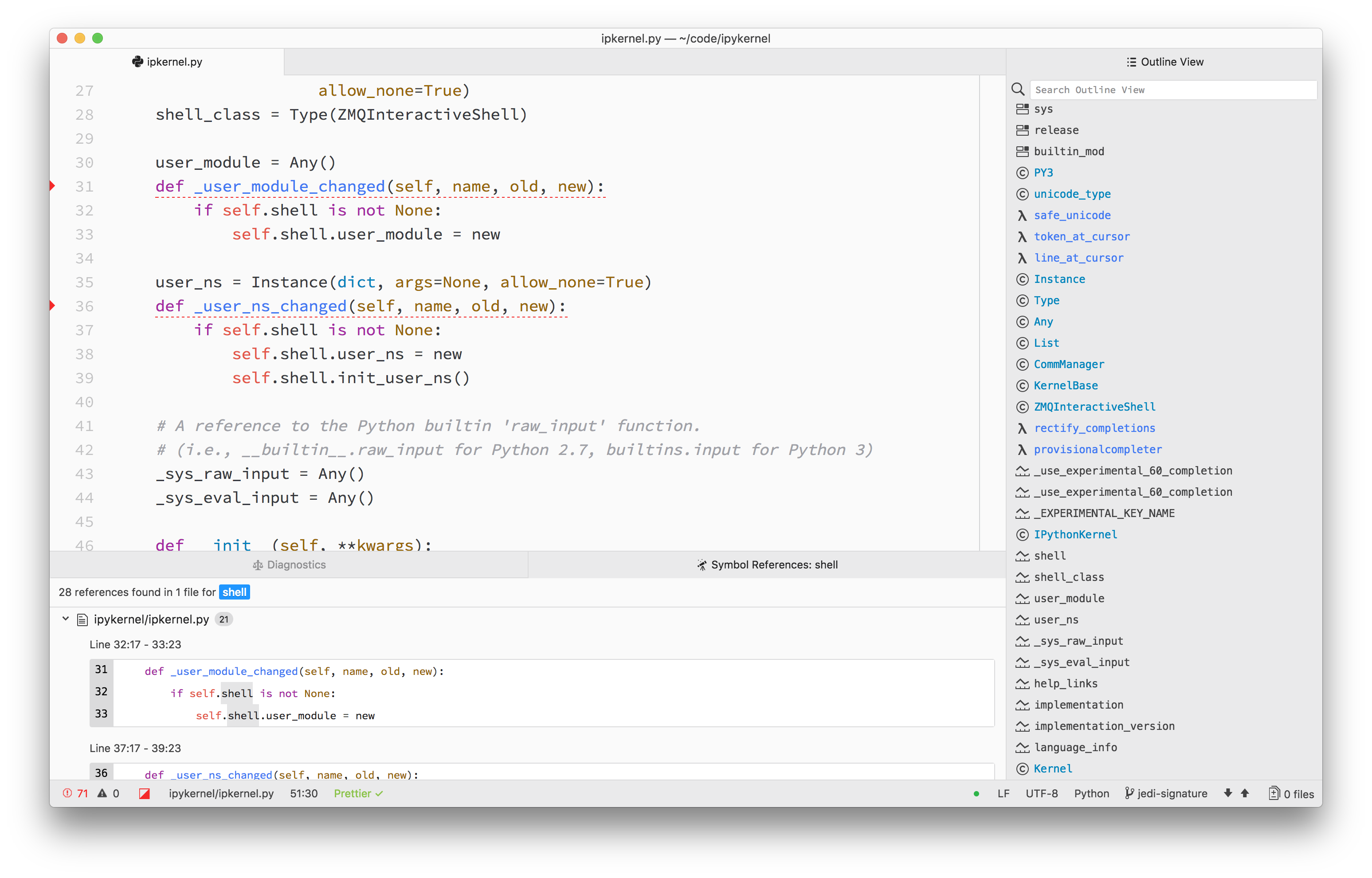The height and width of the screenshot is (878, 1372).
Task: Click the Symbol References shell icon
Action: [x=696, y=564]
